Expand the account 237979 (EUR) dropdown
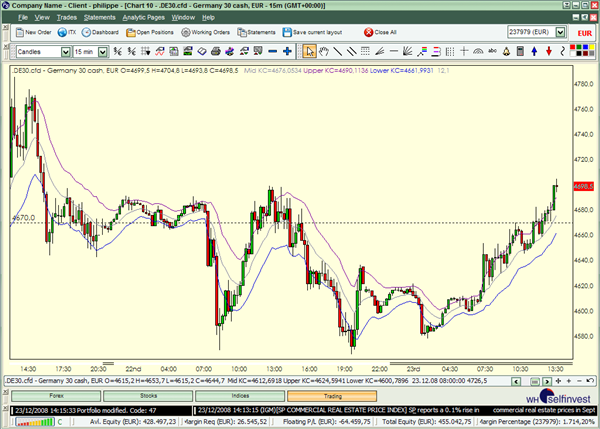Image resolution: width=600 pixels, height=429 pixels. coord(560,32)
